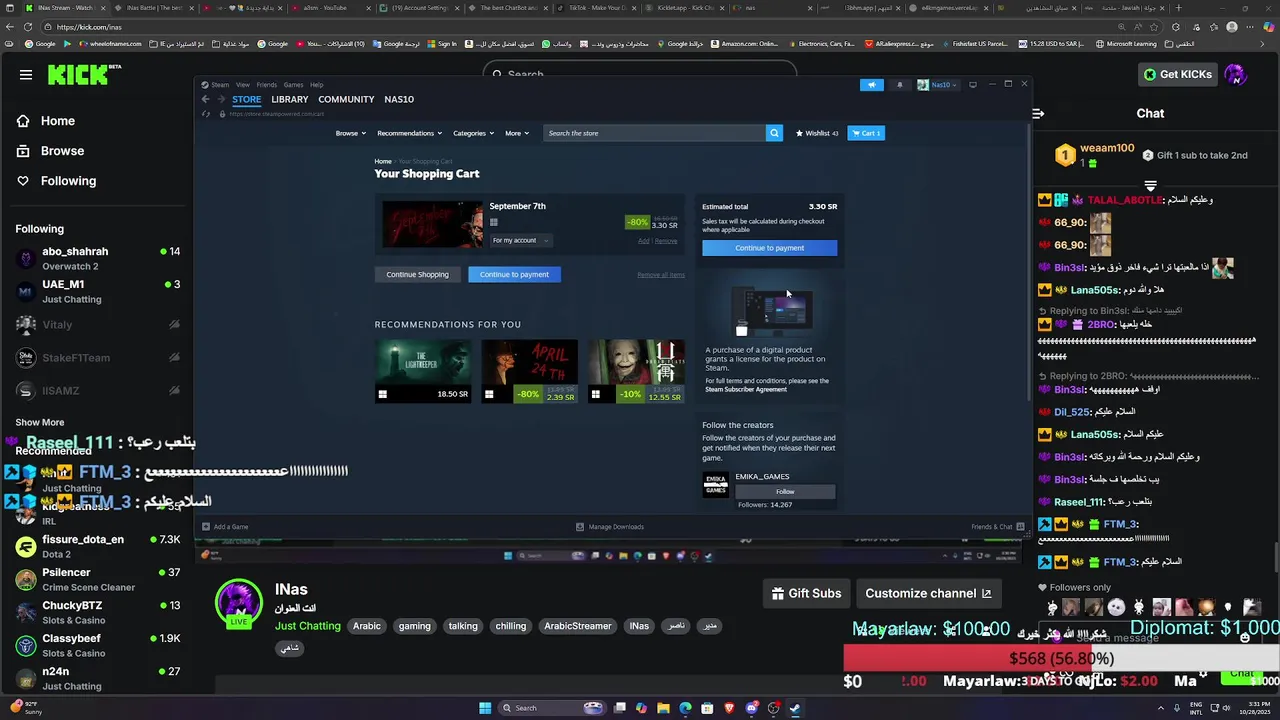Image resolution: width=1280 pixels, height=720 pixels.
Task: Click Remove all items link
Action: point(661,275)
